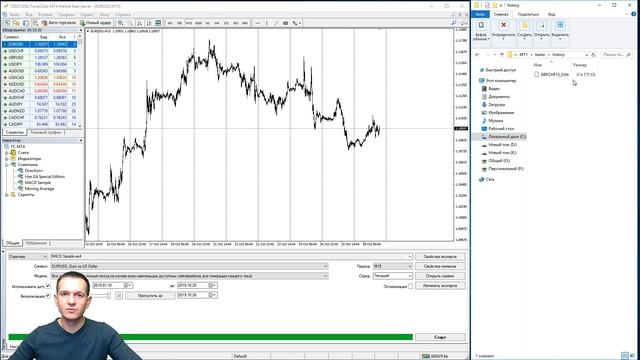Click the M15 timeframe toolbar button
Screen dimensions: 640x360
[x=189, y=23]
